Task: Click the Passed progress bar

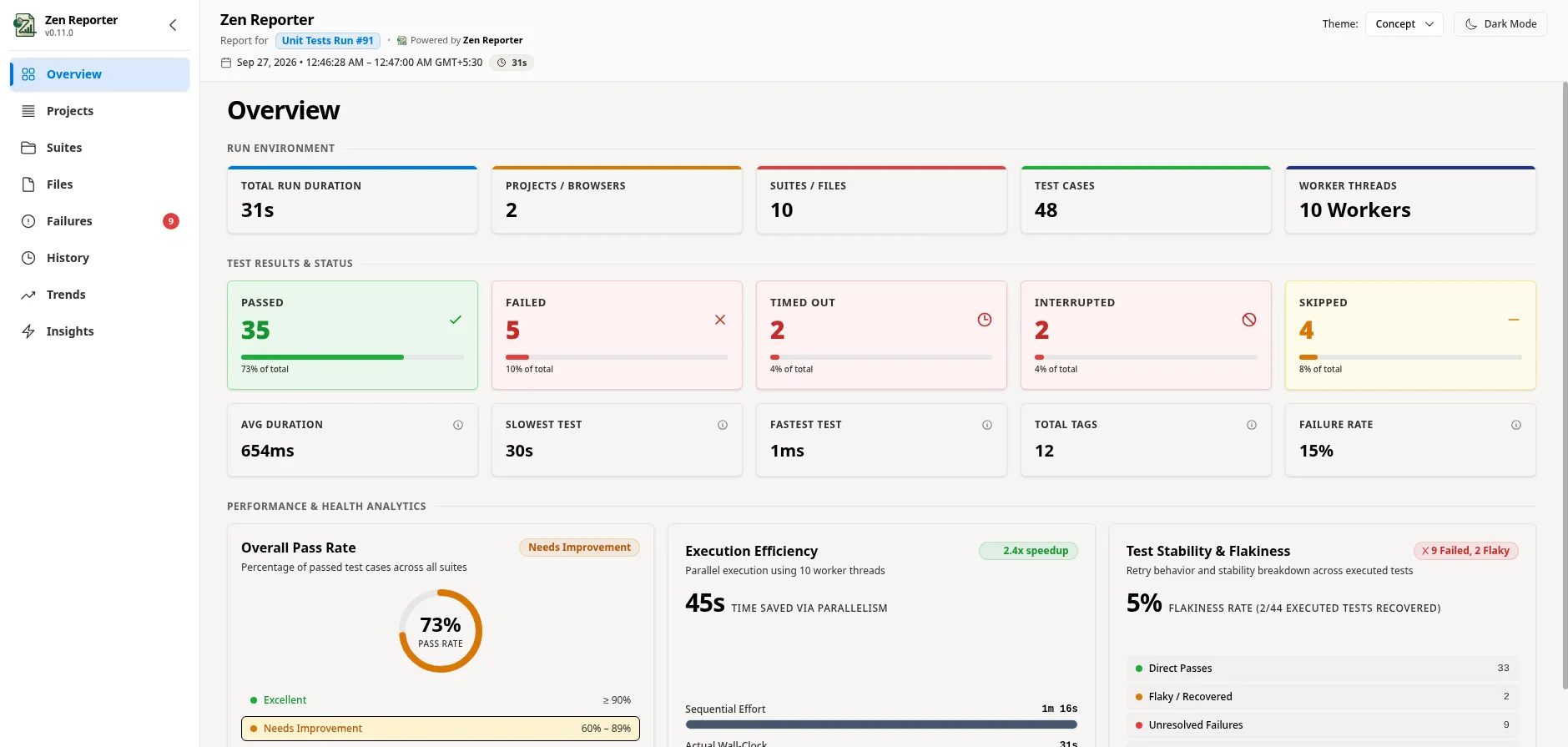Action: click(352, 357)
